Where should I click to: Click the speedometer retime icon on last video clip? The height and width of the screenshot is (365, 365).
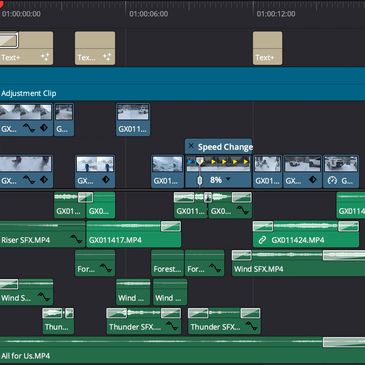[x=332, y=180]
